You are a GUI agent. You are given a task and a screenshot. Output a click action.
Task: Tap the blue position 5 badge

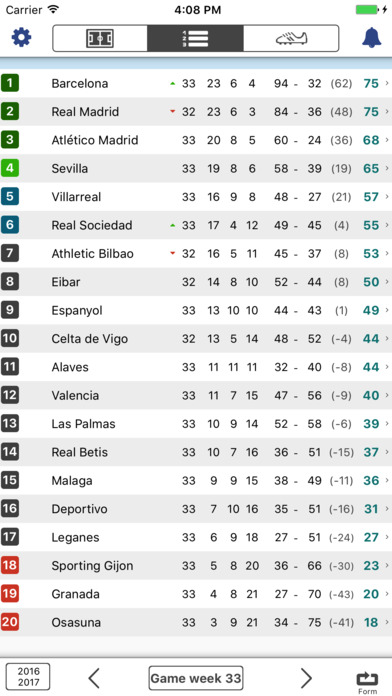click(x=10, y=197)
